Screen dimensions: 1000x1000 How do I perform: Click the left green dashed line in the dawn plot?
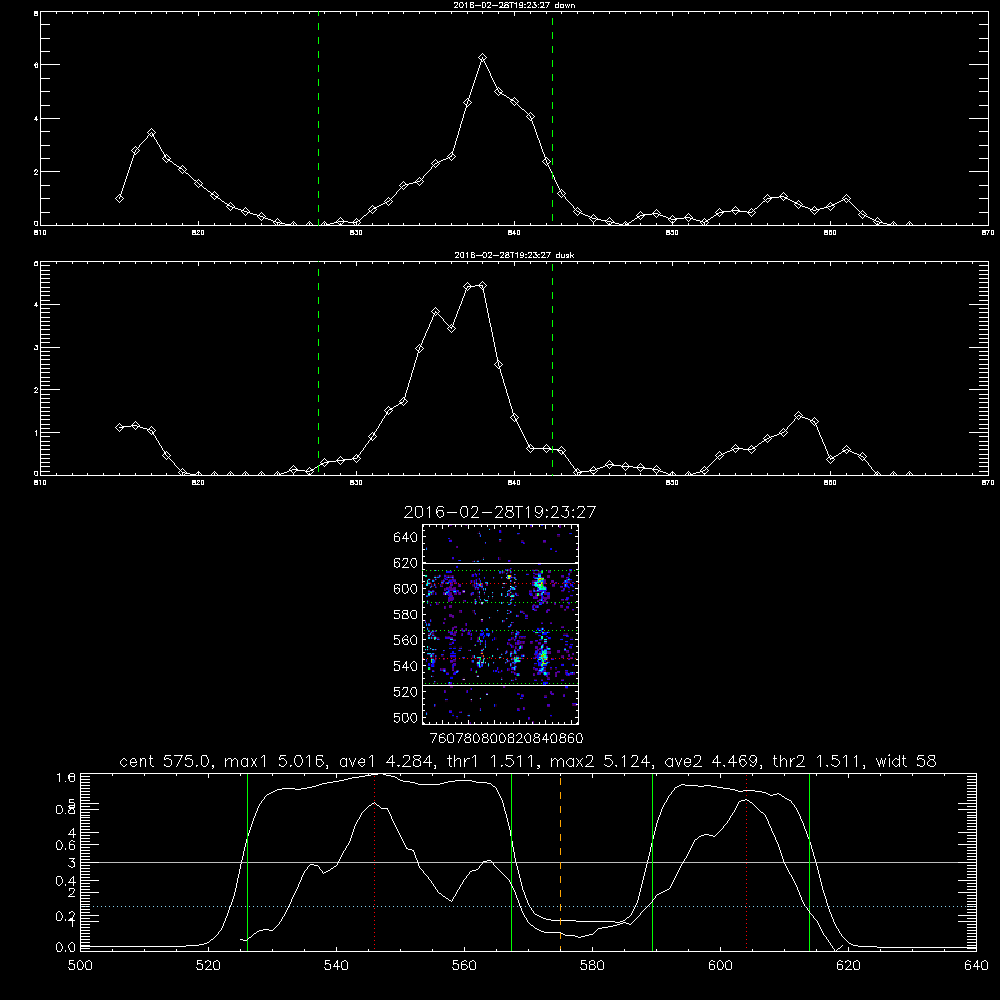(318, 118)
